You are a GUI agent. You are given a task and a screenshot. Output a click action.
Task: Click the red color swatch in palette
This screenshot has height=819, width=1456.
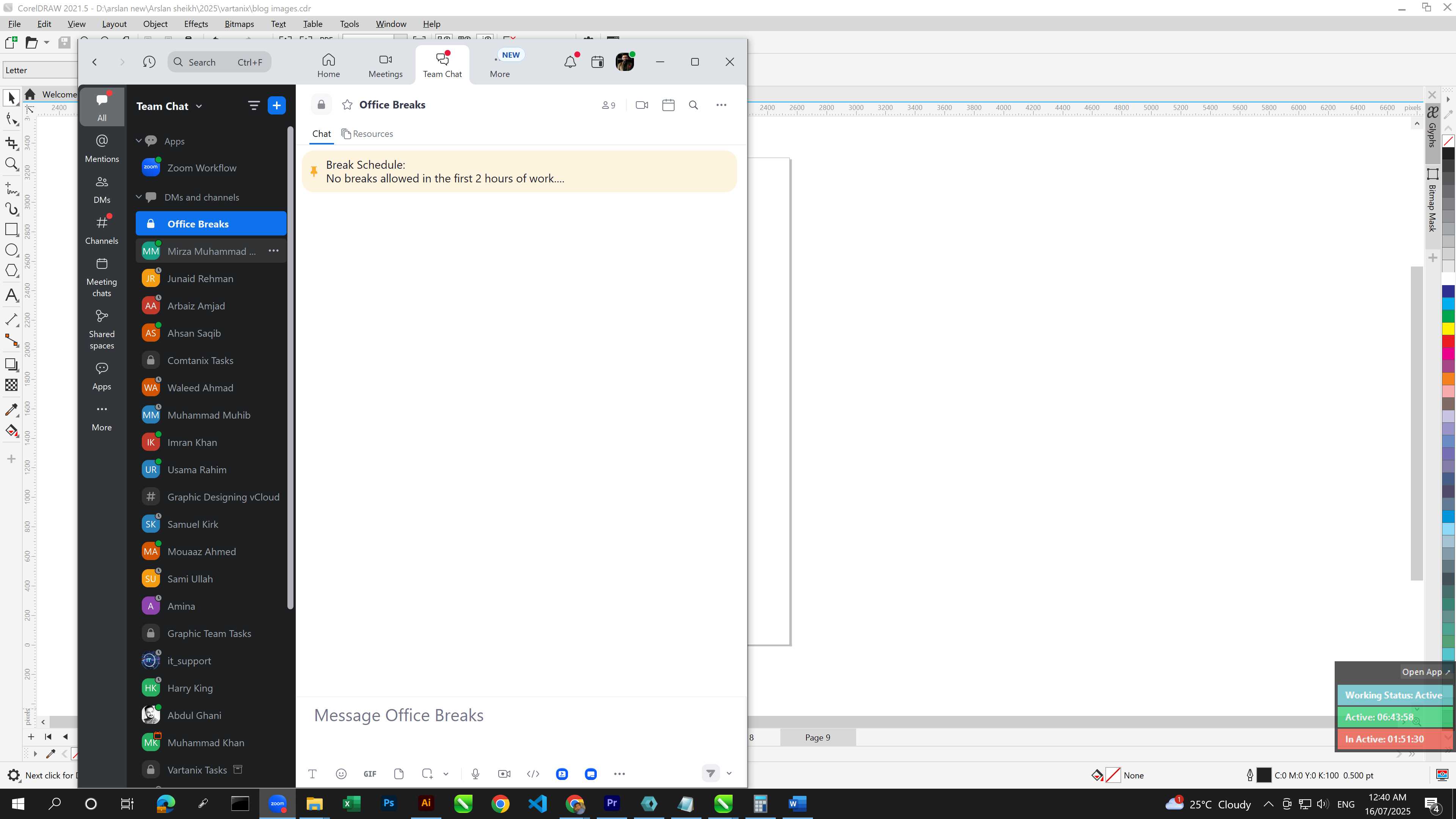point(1448,341)
